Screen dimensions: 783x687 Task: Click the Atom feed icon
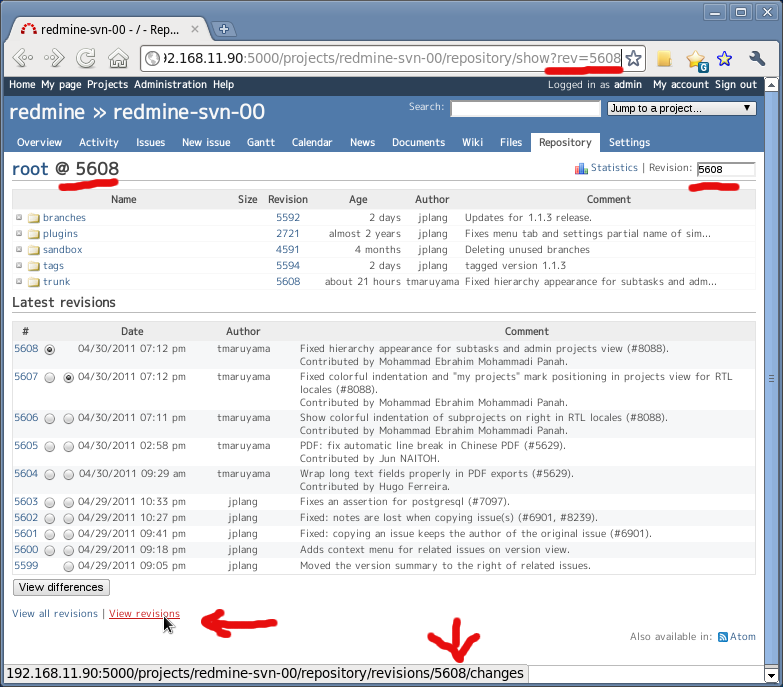coord(723,637)
